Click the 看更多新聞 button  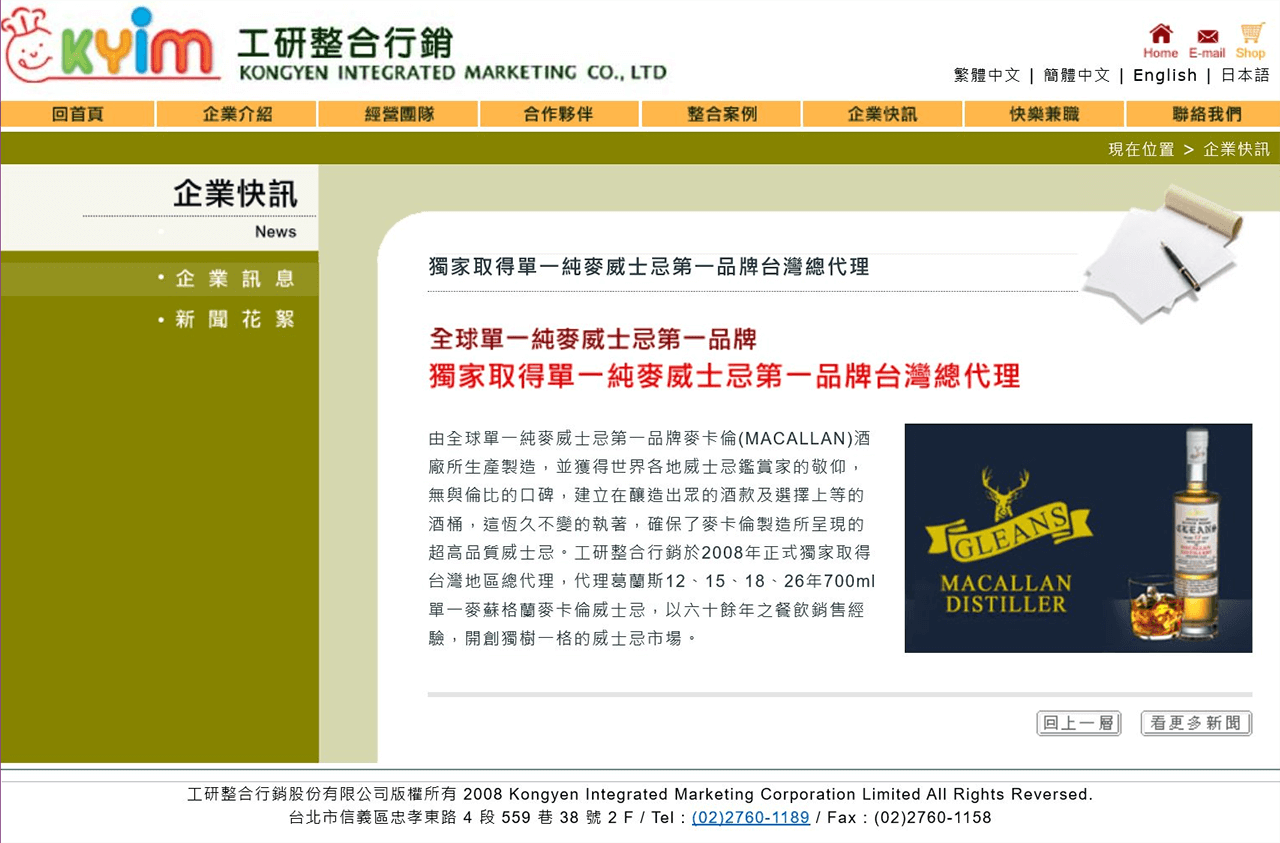(1196, 723)
